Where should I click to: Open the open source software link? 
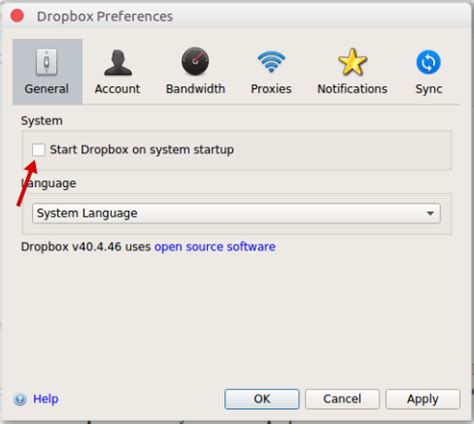coord(215,247)
